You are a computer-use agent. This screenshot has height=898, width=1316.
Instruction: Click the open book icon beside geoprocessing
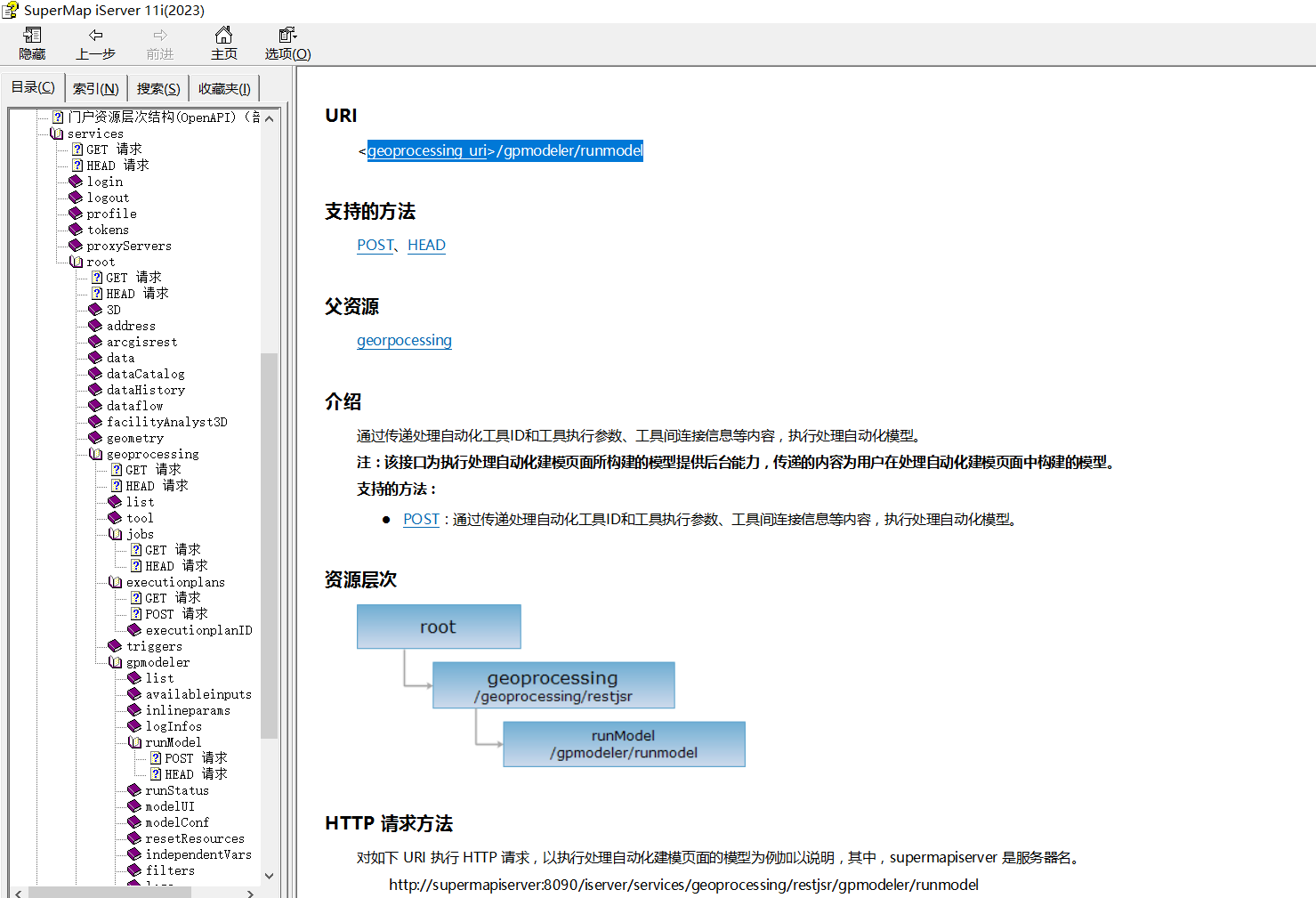pyautogui.click(x=96, y=454)
